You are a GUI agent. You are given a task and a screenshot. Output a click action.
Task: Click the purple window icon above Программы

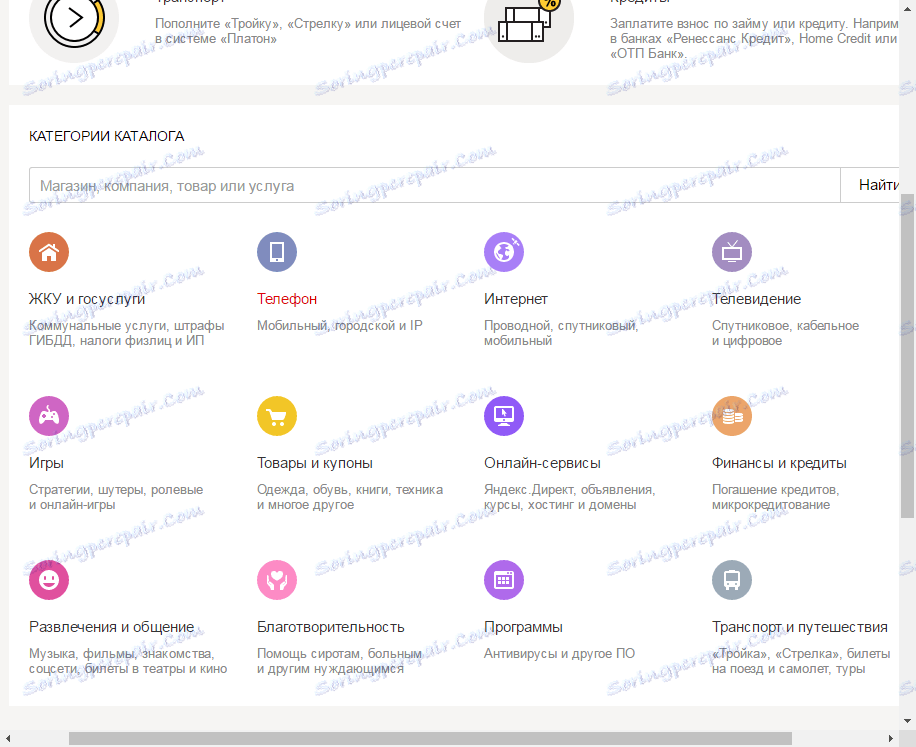click(504, 580)
